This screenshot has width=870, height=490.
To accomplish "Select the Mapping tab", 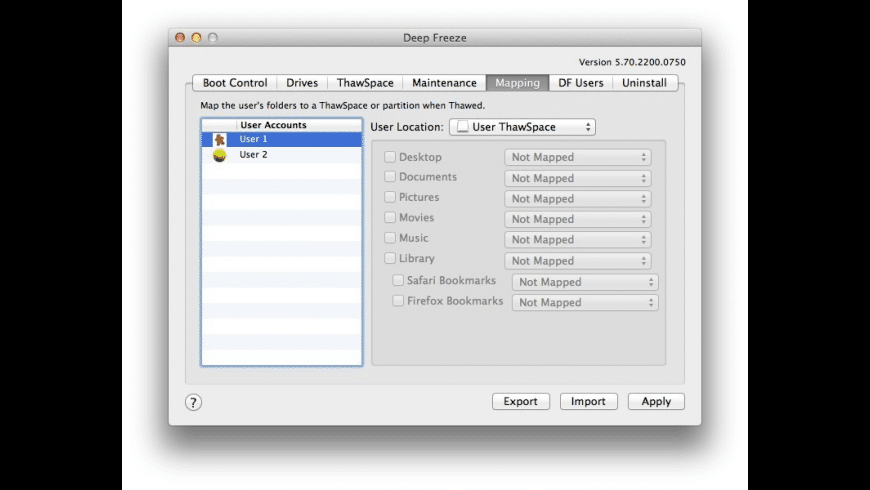I will pyautogui.click(x=518, y=83).
